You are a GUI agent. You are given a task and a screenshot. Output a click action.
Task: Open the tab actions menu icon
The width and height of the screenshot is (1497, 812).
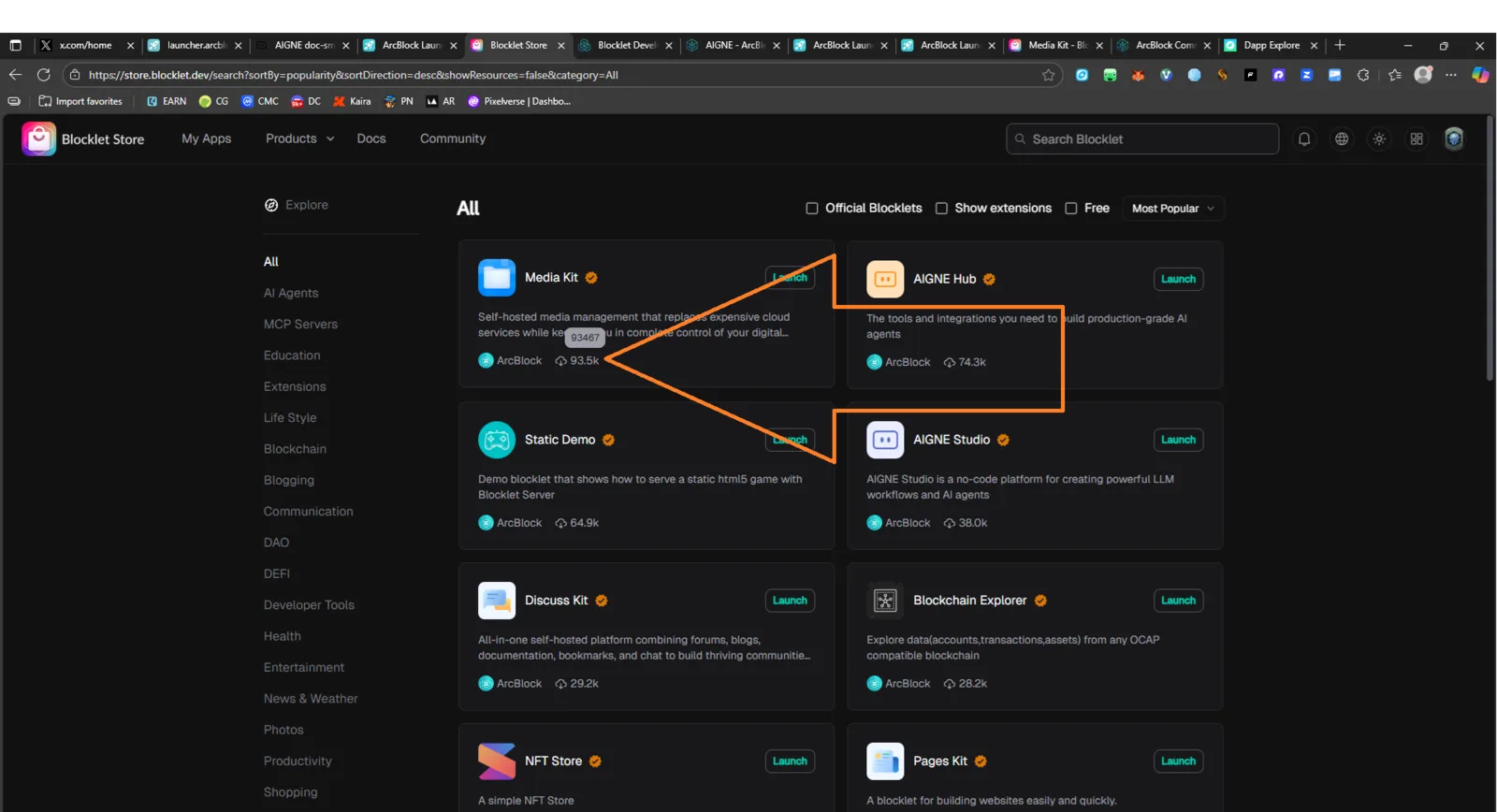pos(15,45)
